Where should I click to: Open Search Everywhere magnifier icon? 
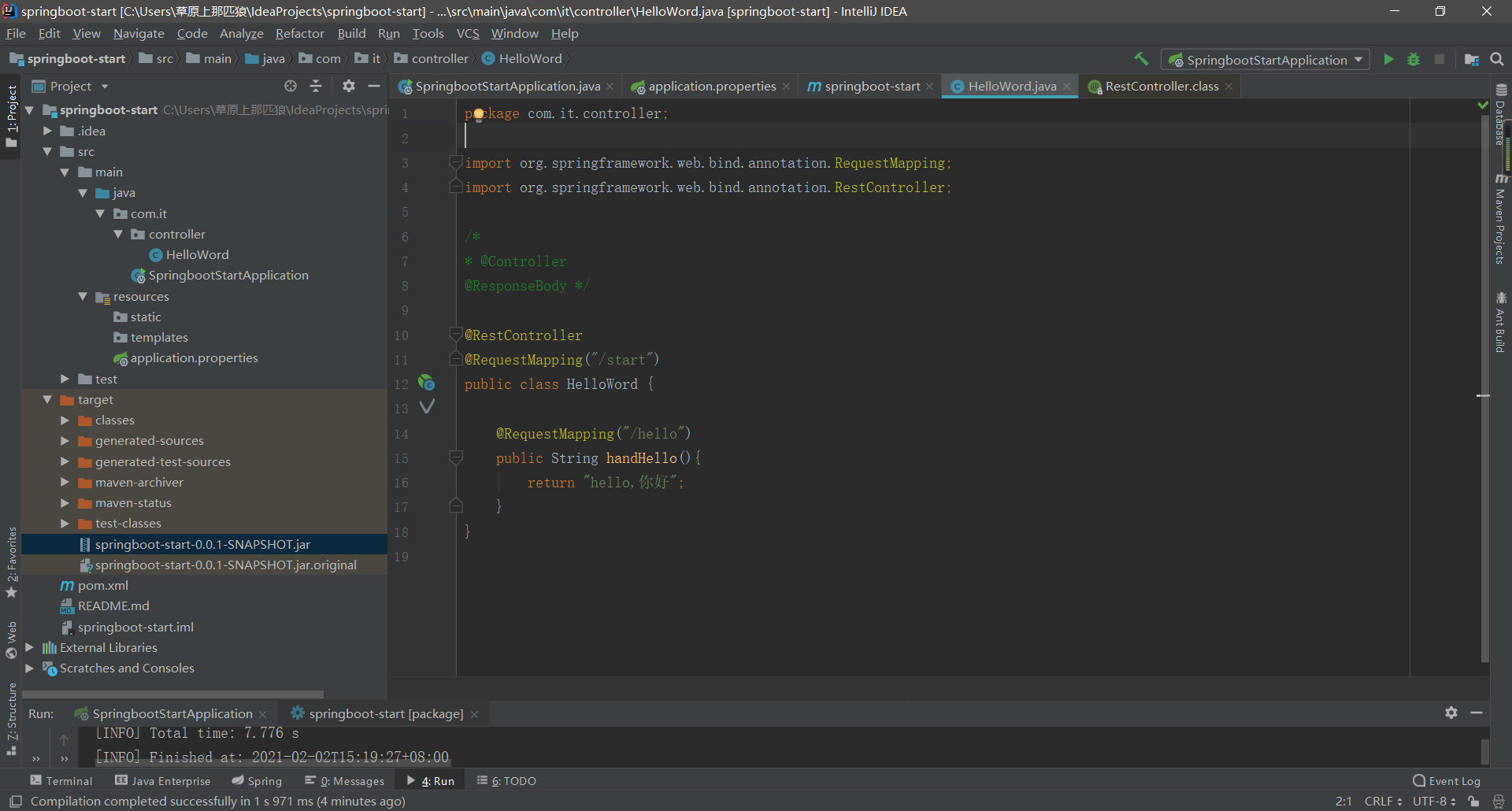(x=1497, y=59)
